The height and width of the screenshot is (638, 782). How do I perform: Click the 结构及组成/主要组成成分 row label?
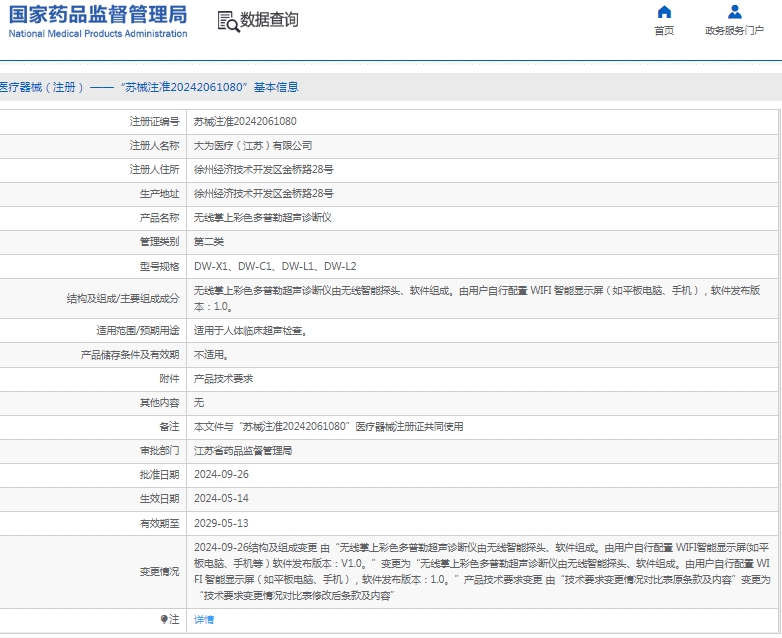[x=123, y=298]
